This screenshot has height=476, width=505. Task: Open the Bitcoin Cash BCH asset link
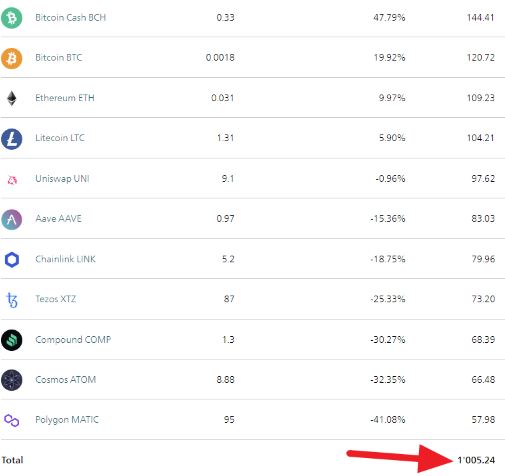71,18
